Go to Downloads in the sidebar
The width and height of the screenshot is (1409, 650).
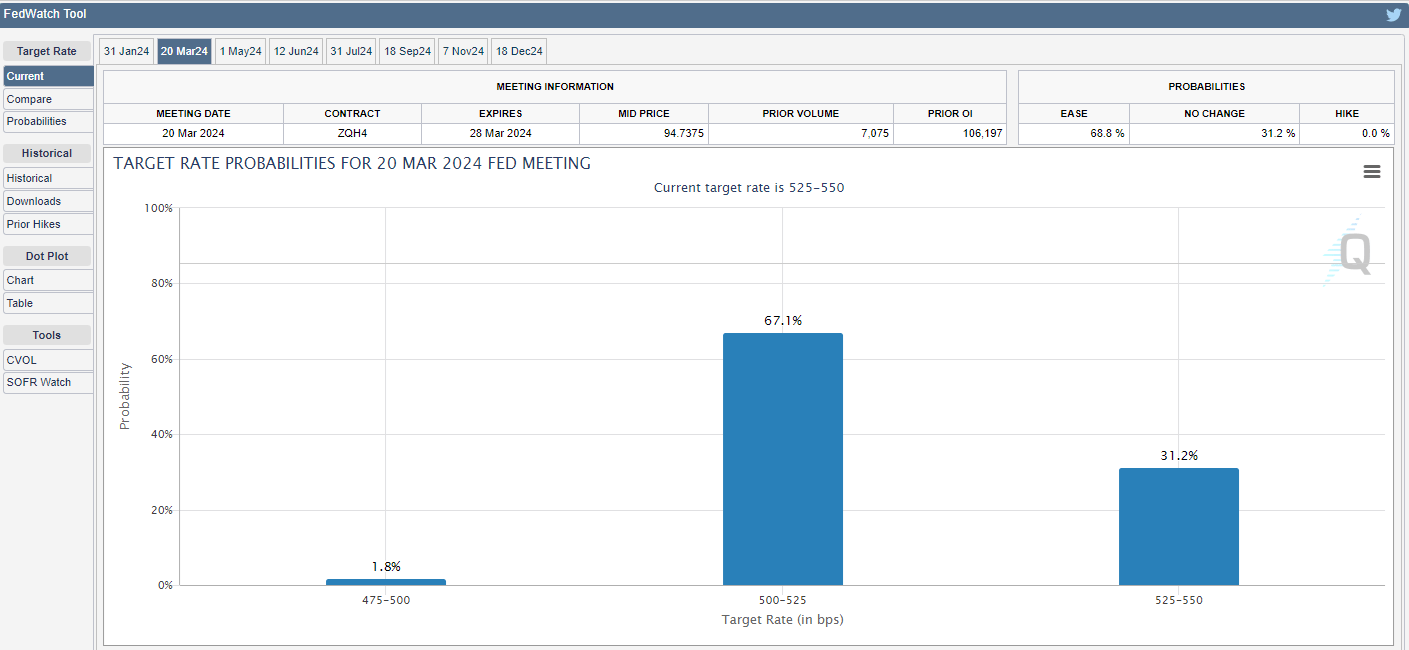[48, 201]
